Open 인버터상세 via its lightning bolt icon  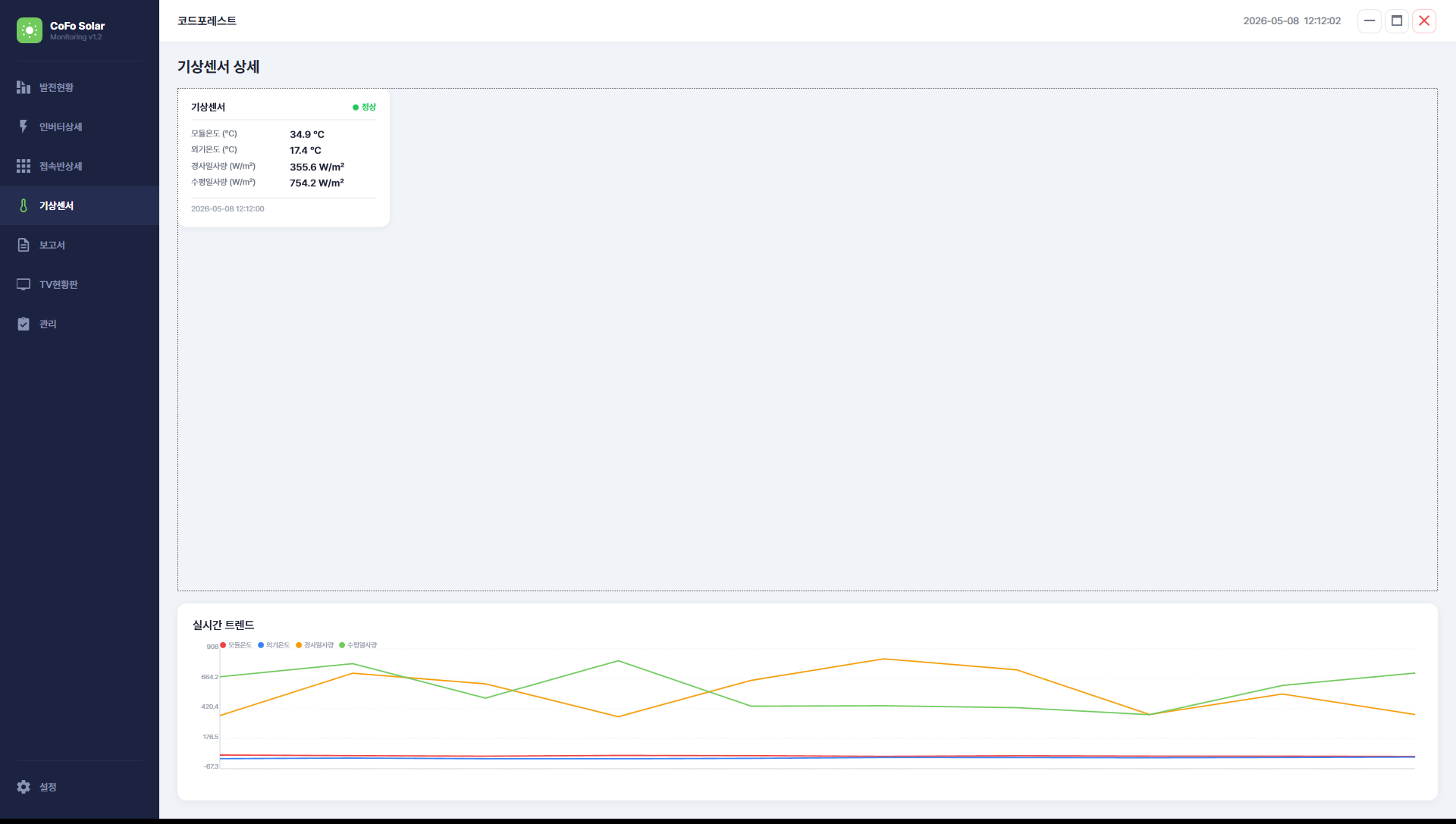[x=24, y=127]
